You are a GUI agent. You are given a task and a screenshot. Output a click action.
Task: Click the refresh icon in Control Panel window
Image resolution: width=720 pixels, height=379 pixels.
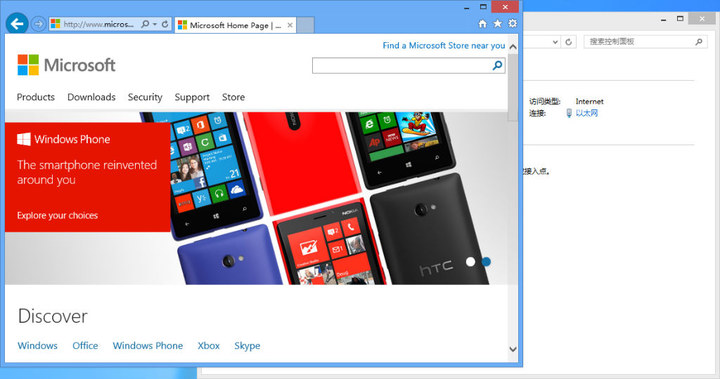pyautogui.click(x=568, y=42)
